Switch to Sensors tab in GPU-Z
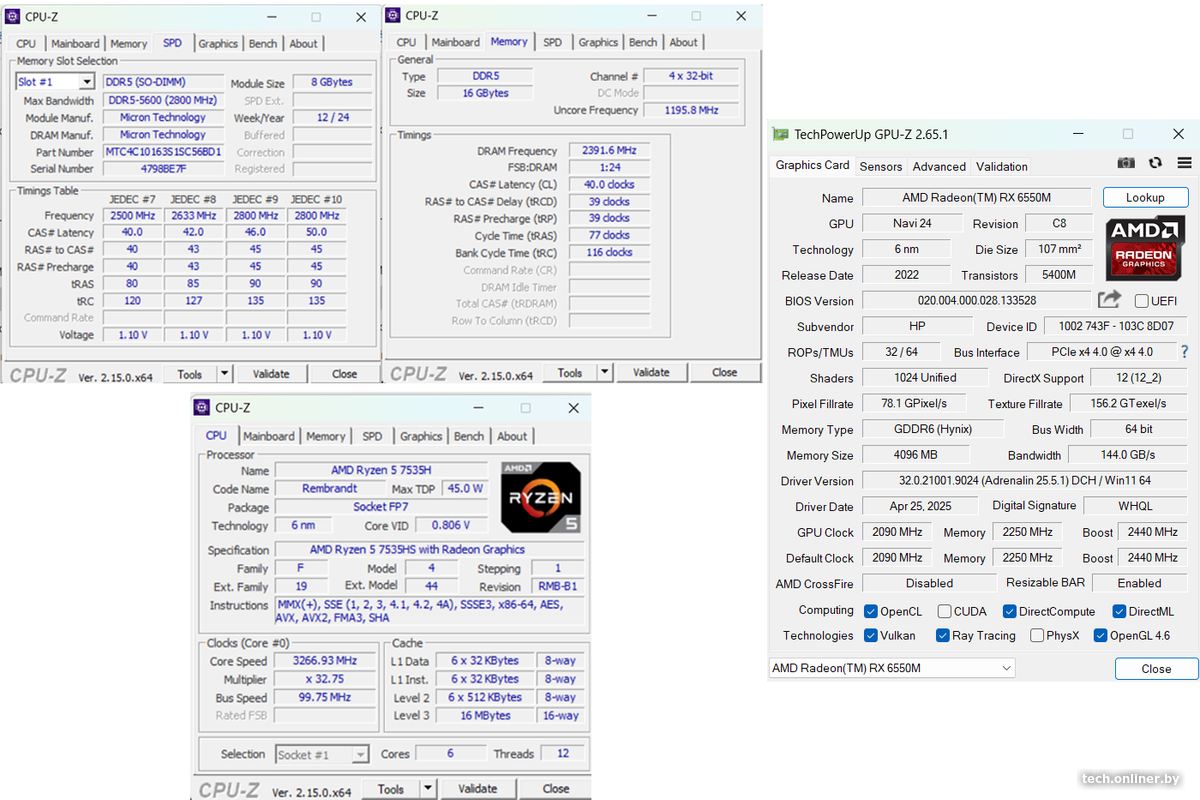Image resolution: width=1200 pixels, height=800 pixels. [880, 166]
